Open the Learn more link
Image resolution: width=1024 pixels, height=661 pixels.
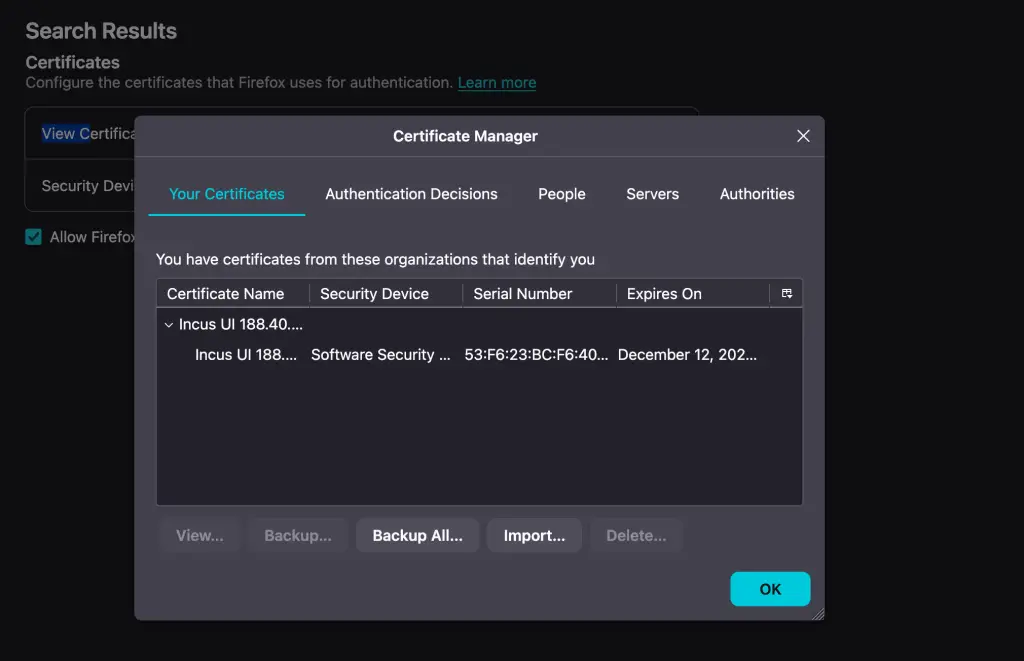click(x=496, y=82)
